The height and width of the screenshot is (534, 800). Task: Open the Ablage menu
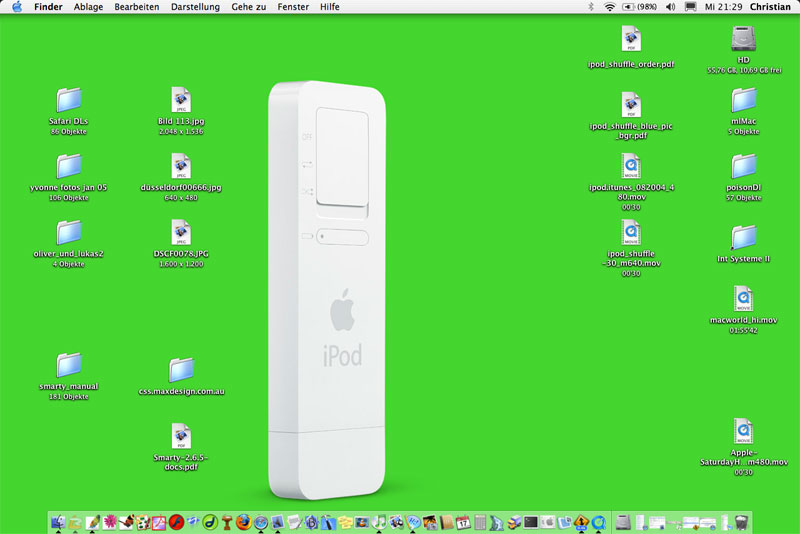point(88,7)
